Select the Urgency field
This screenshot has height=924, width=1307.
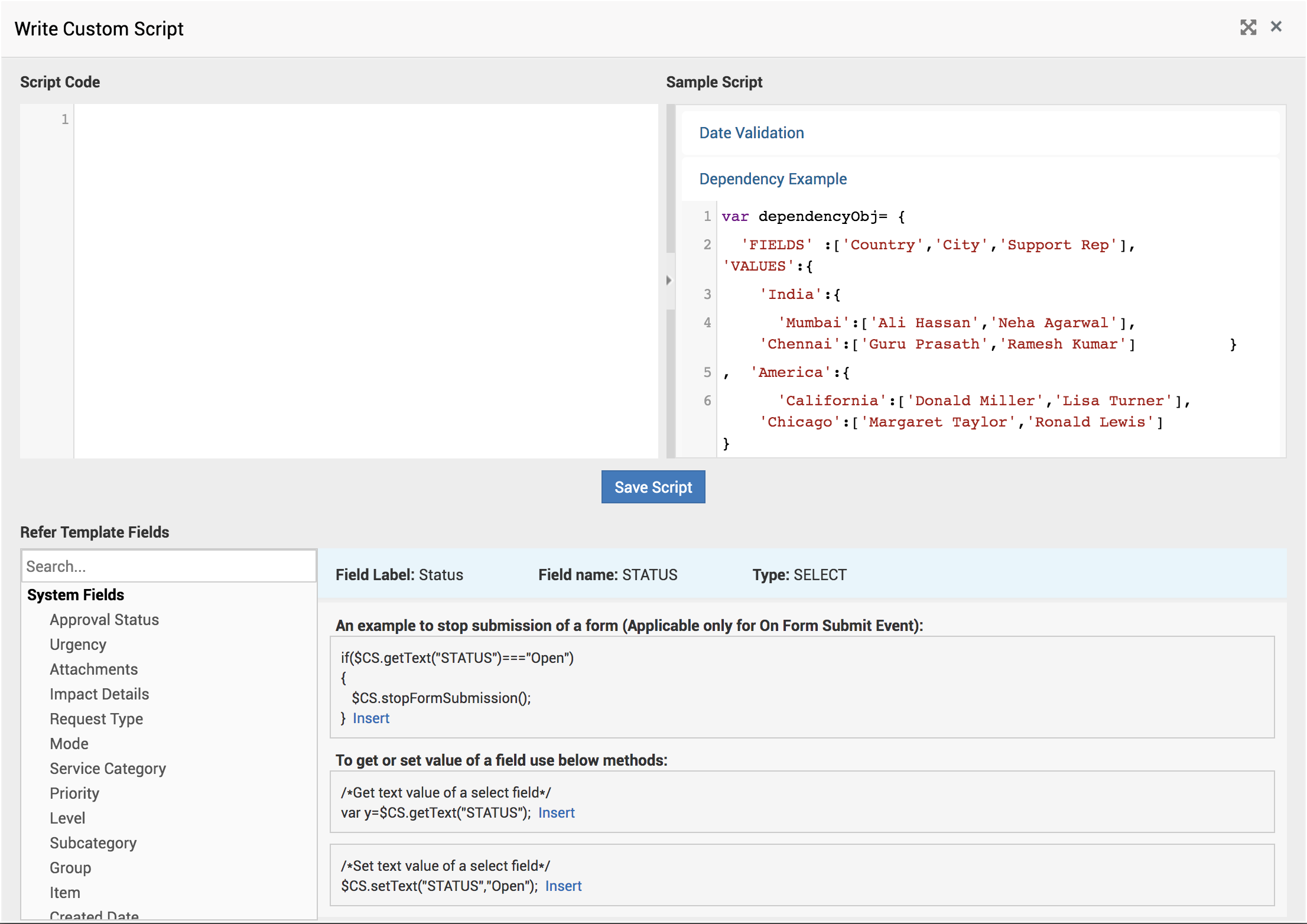[78, 645]
